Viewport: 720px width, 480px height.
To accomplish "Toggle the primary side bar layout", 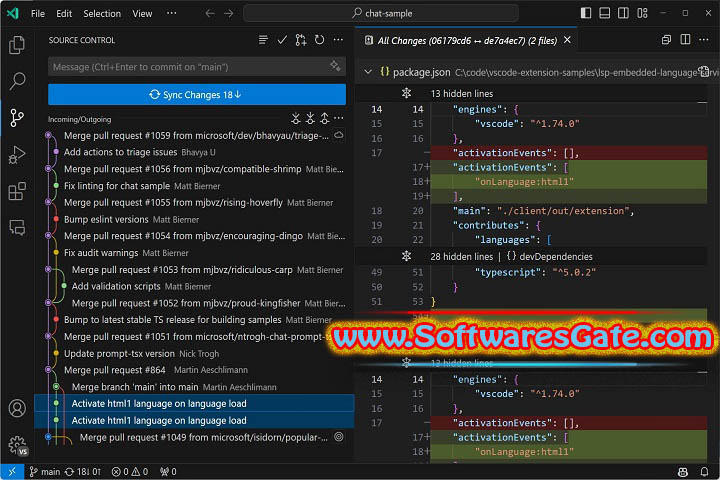I will point(586,13).
